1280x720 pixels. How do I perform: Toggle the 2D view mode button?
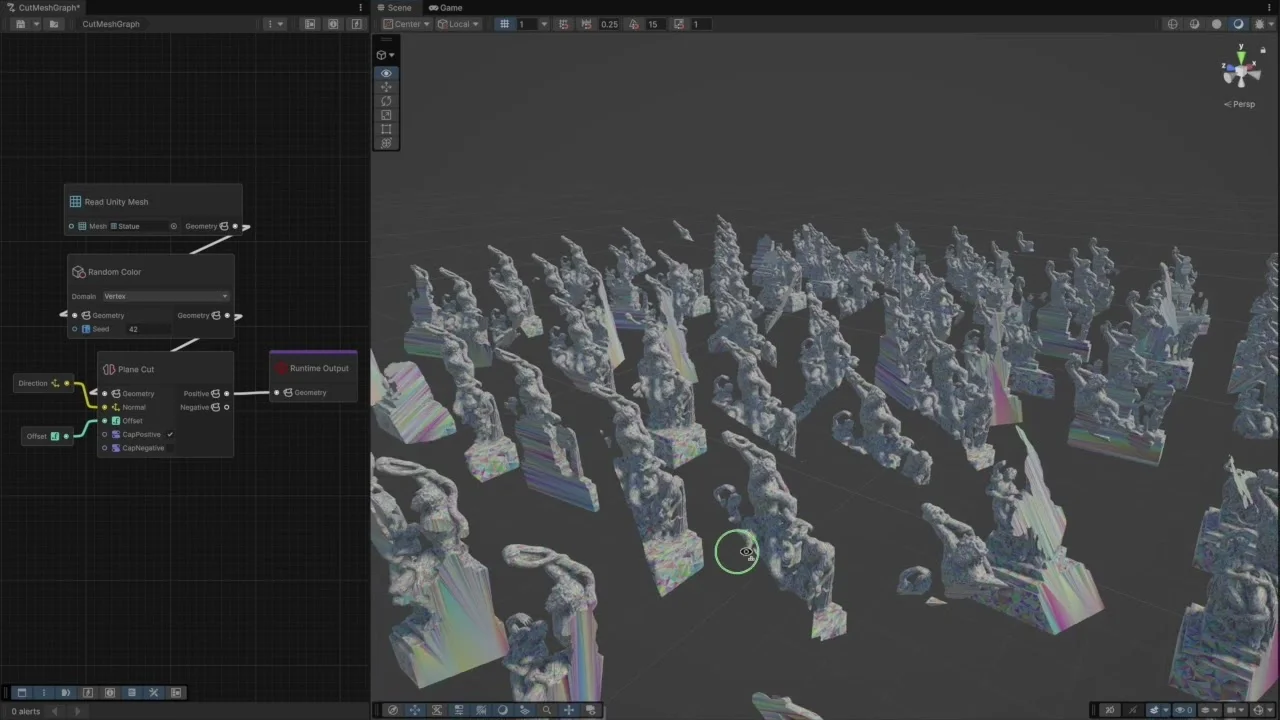click(1109, 710)
